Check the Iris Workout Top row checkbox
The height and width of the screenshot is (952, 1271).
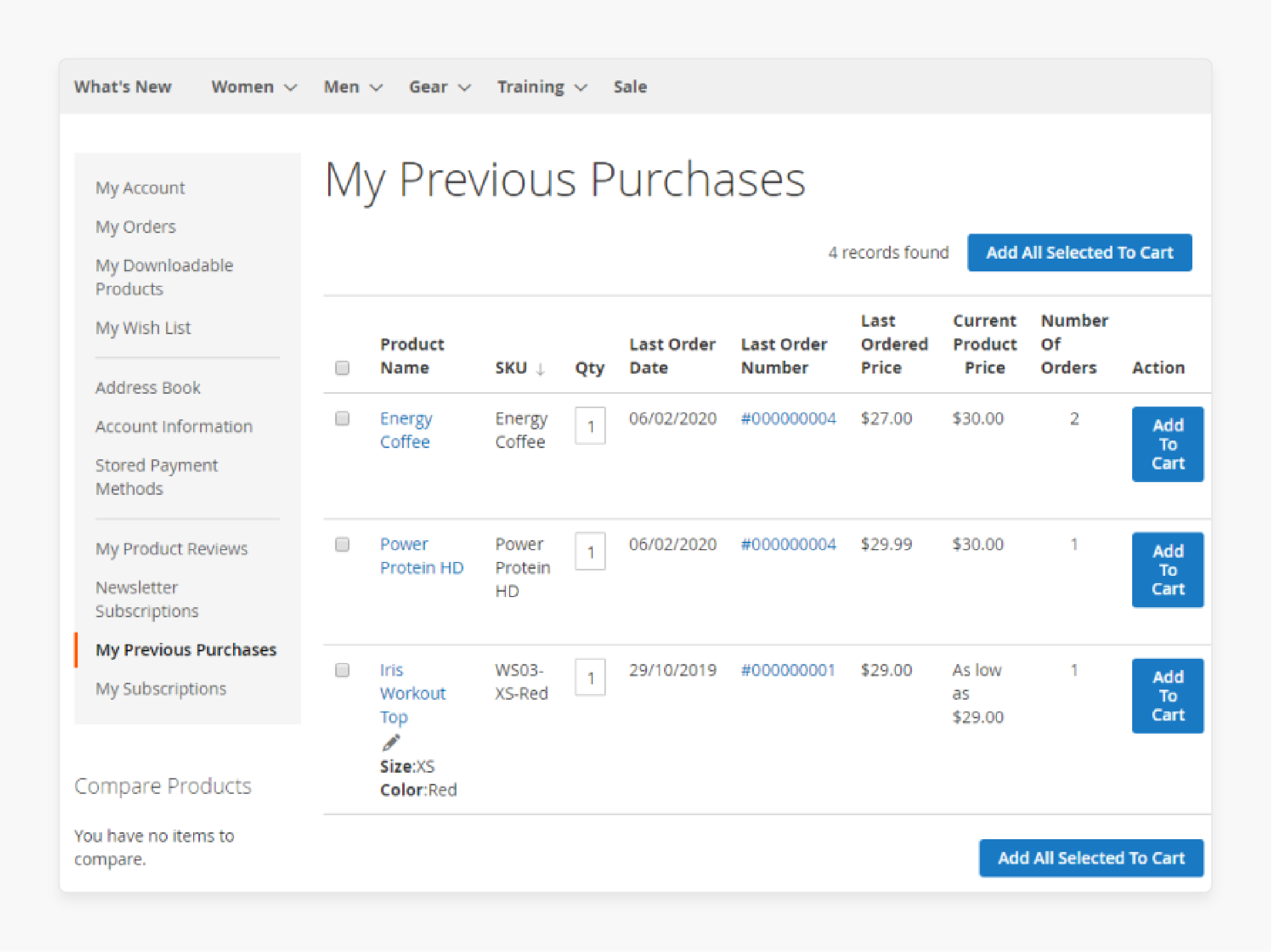click(x=343, y=670)
